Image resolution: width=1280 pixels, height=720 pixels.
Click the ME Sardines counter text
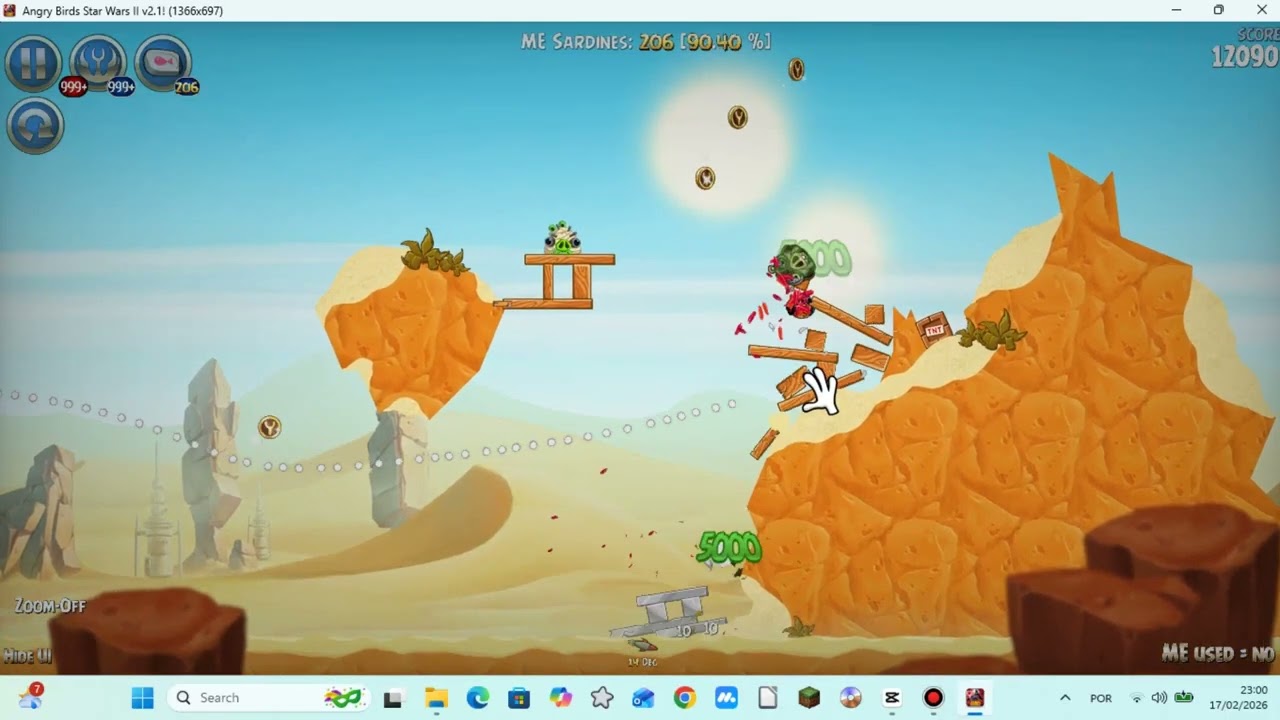[646, 42]
